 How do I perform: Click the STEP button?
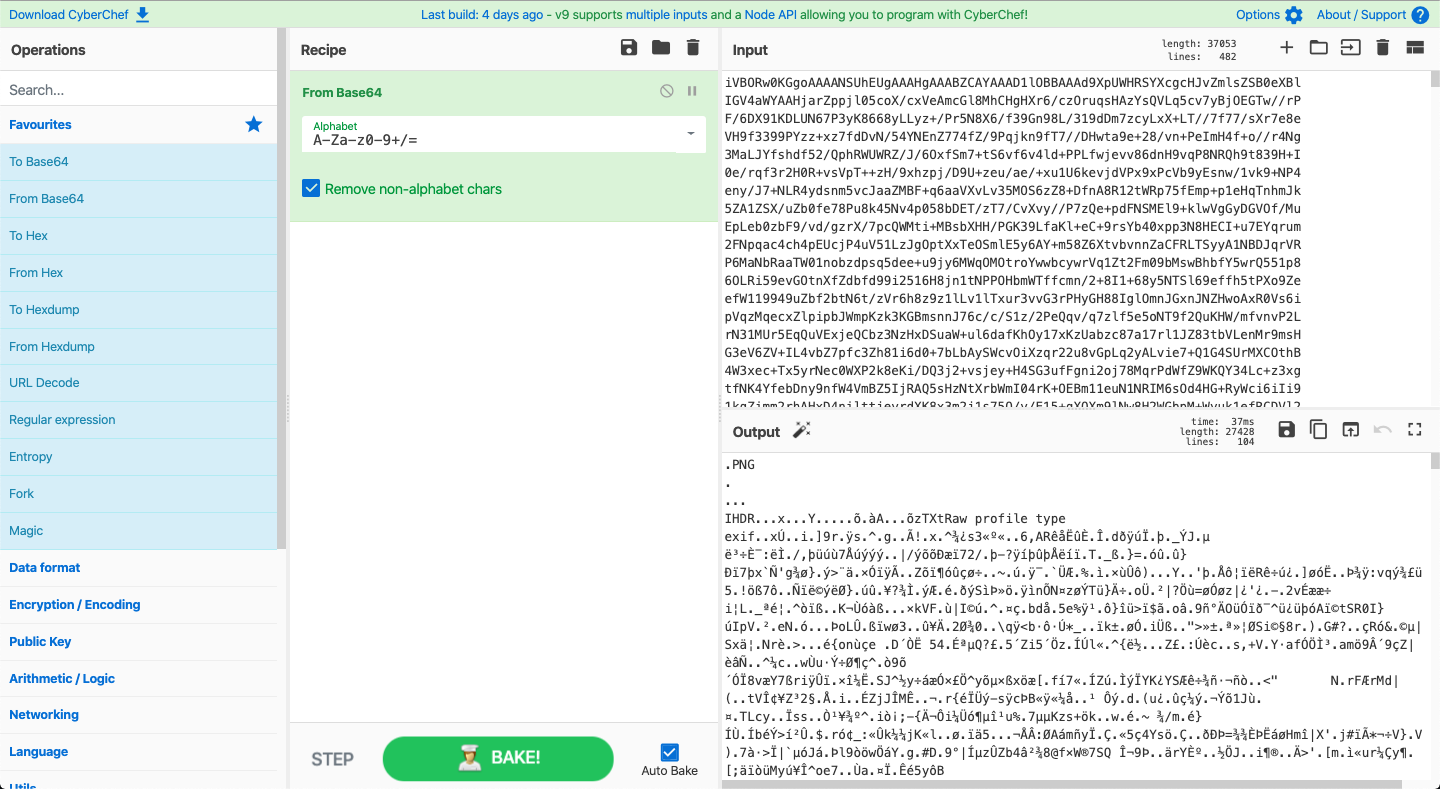[x=332, y=759]
